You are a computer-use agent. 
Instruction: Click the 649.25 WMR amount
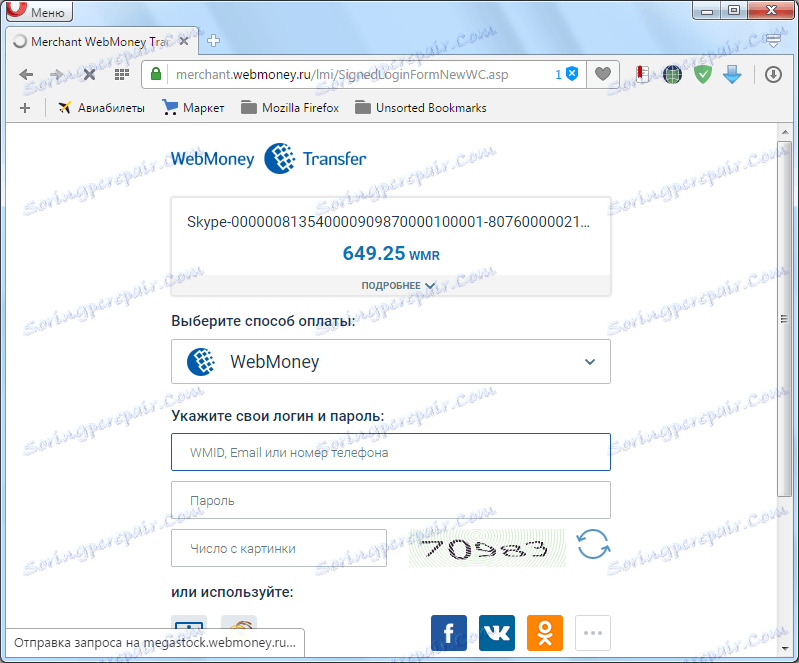[391, 253]
